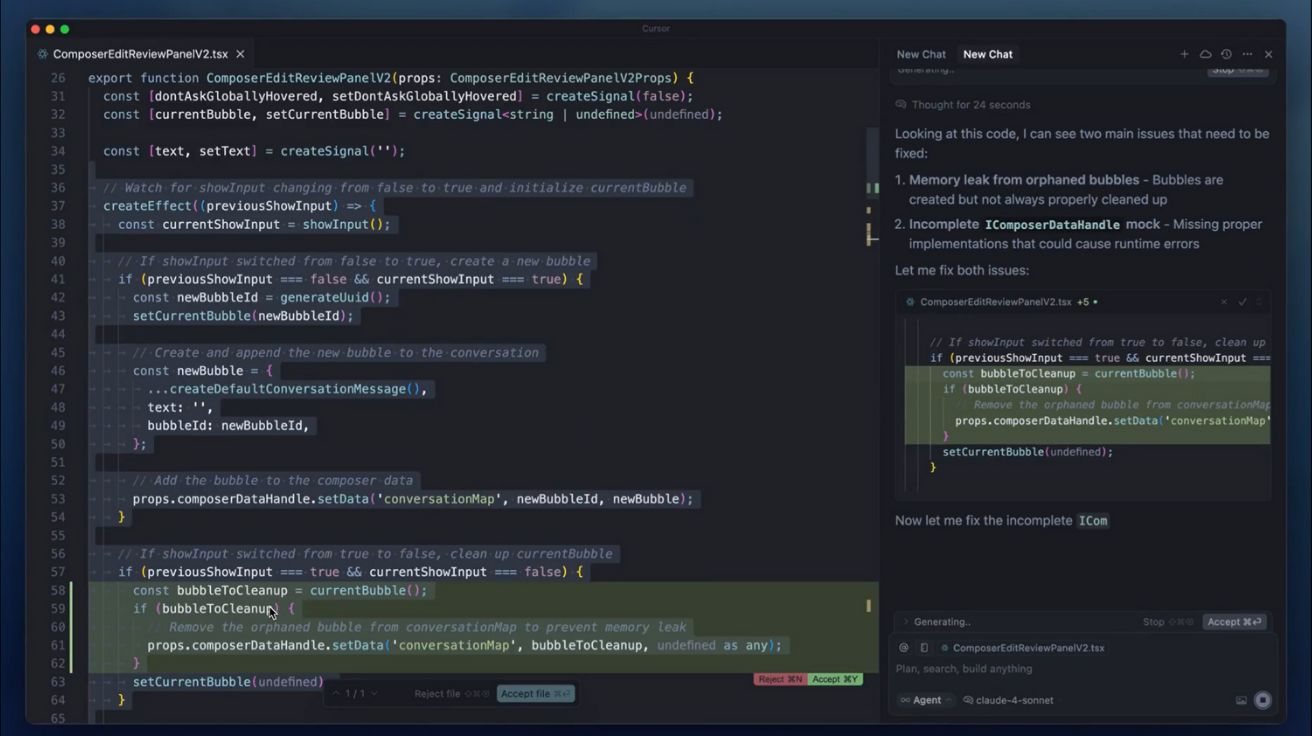
Task: Click the macOS green fullscreen window button
Action: click(65, 30)
